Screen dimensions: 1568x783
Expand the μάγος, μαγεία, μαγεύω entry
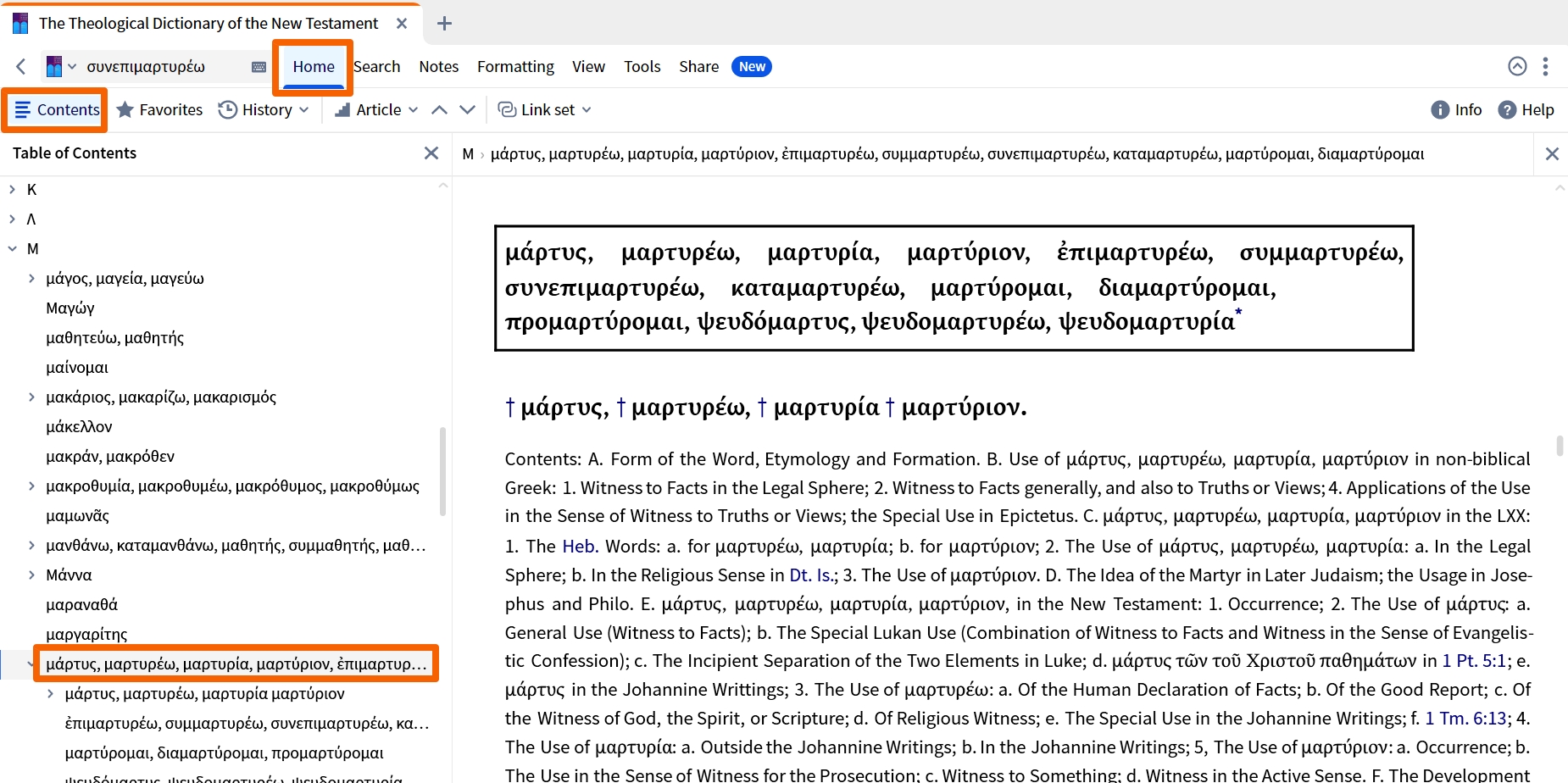(31, 278)
